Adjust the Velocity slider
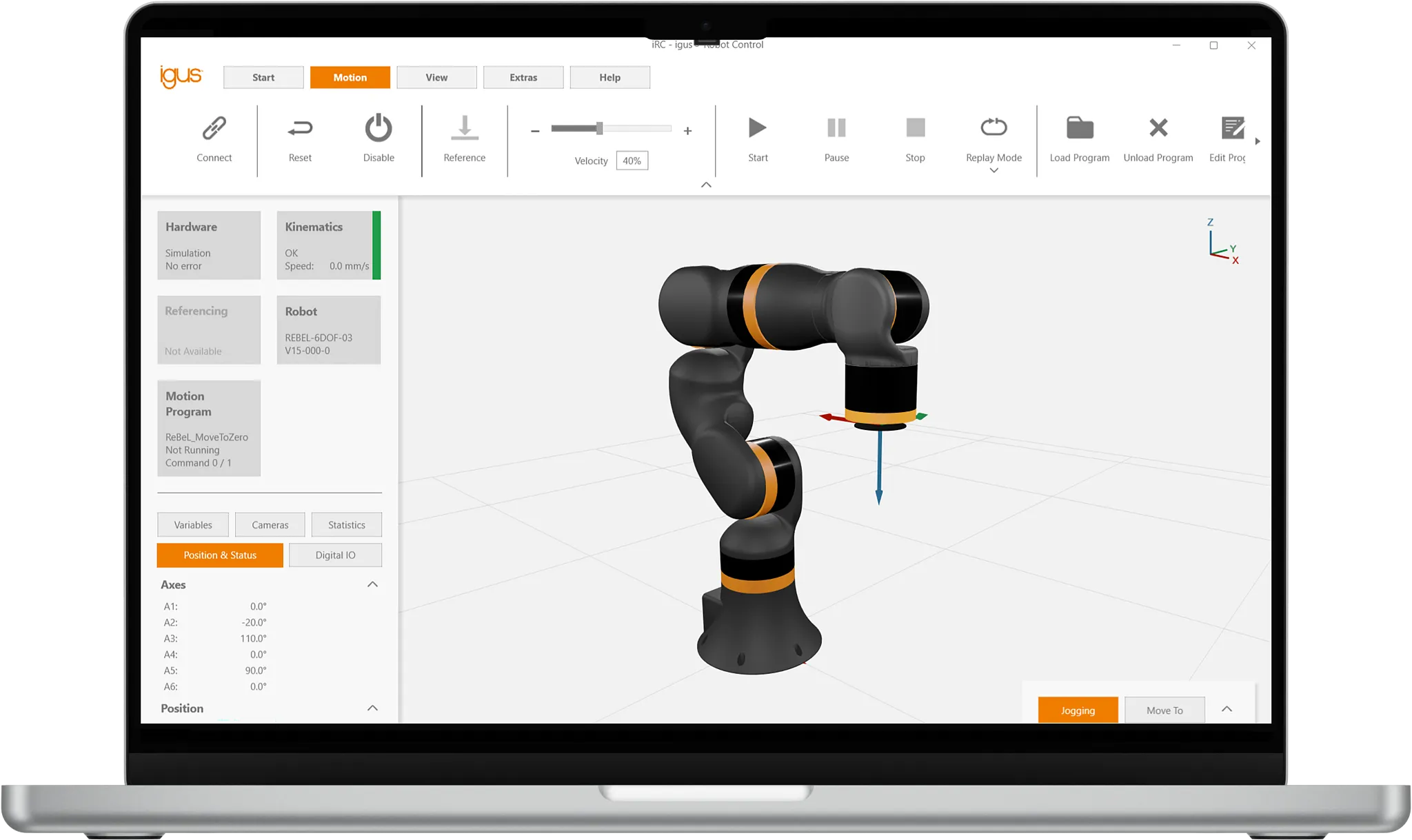The image size is (1412, 840). point(599,128)
